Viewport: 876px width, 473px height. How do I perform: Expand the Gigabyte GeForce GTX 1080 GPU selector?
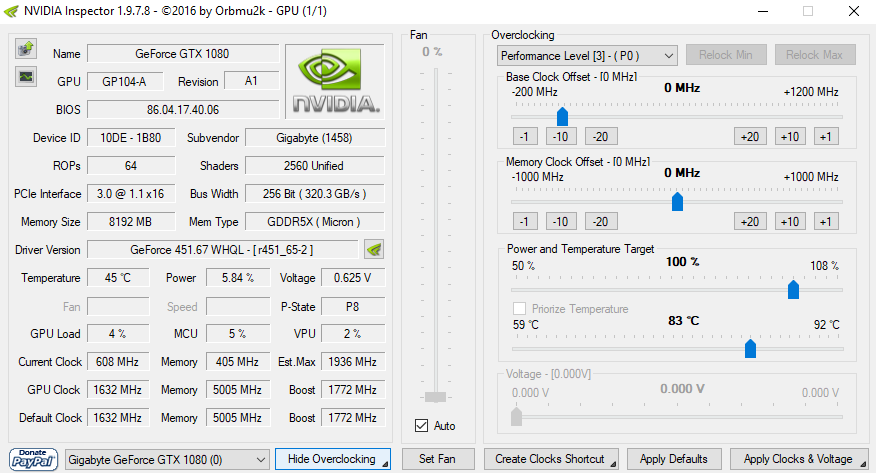(x=167, y=459)
